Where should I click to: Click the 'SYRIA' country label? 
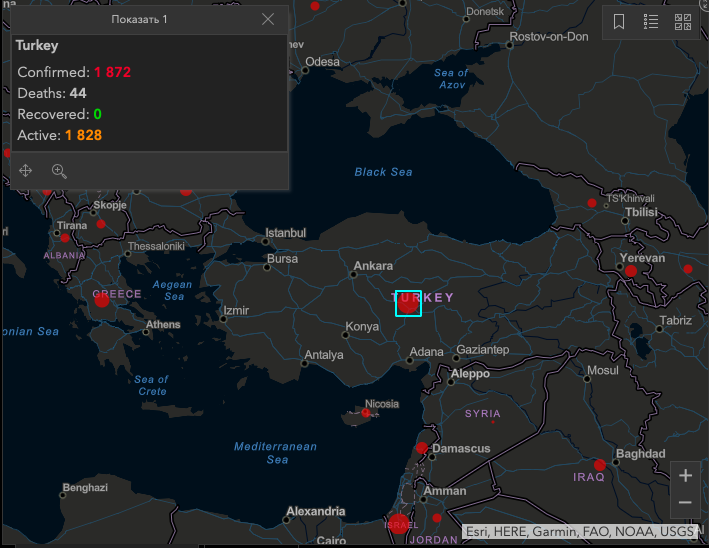pyautogui.click(x=482, y=414)
